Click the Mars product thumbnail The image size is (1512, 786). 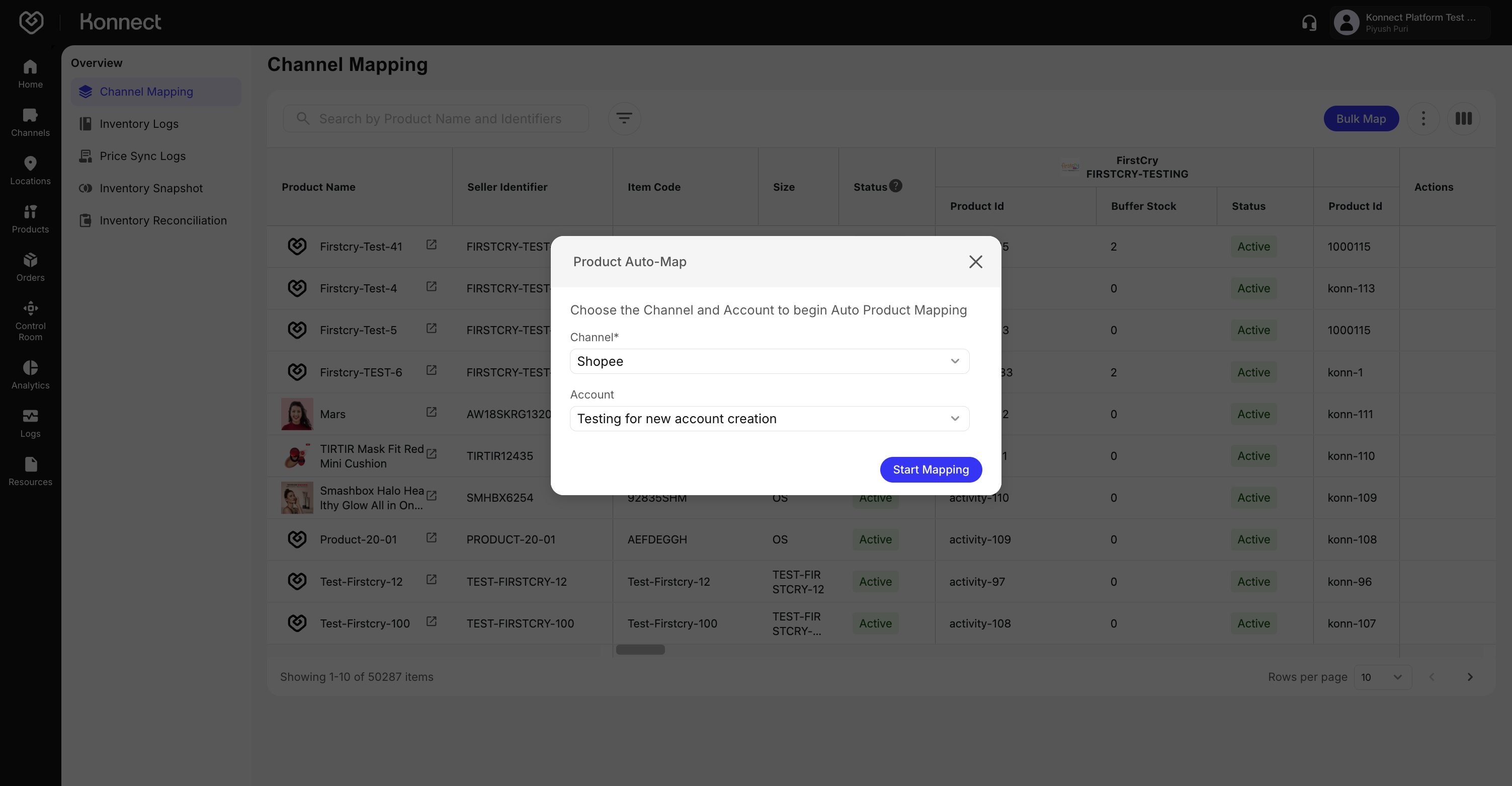tap(297, 414)
